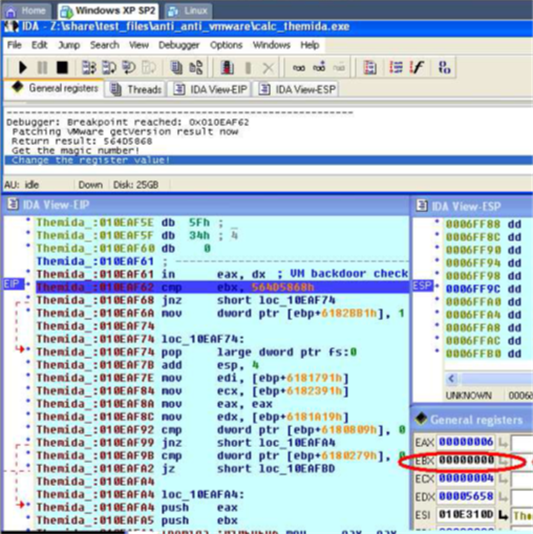Click the IDA View-ESP panel title
This screenshot has width=533, height=534.
click(466, 206)
